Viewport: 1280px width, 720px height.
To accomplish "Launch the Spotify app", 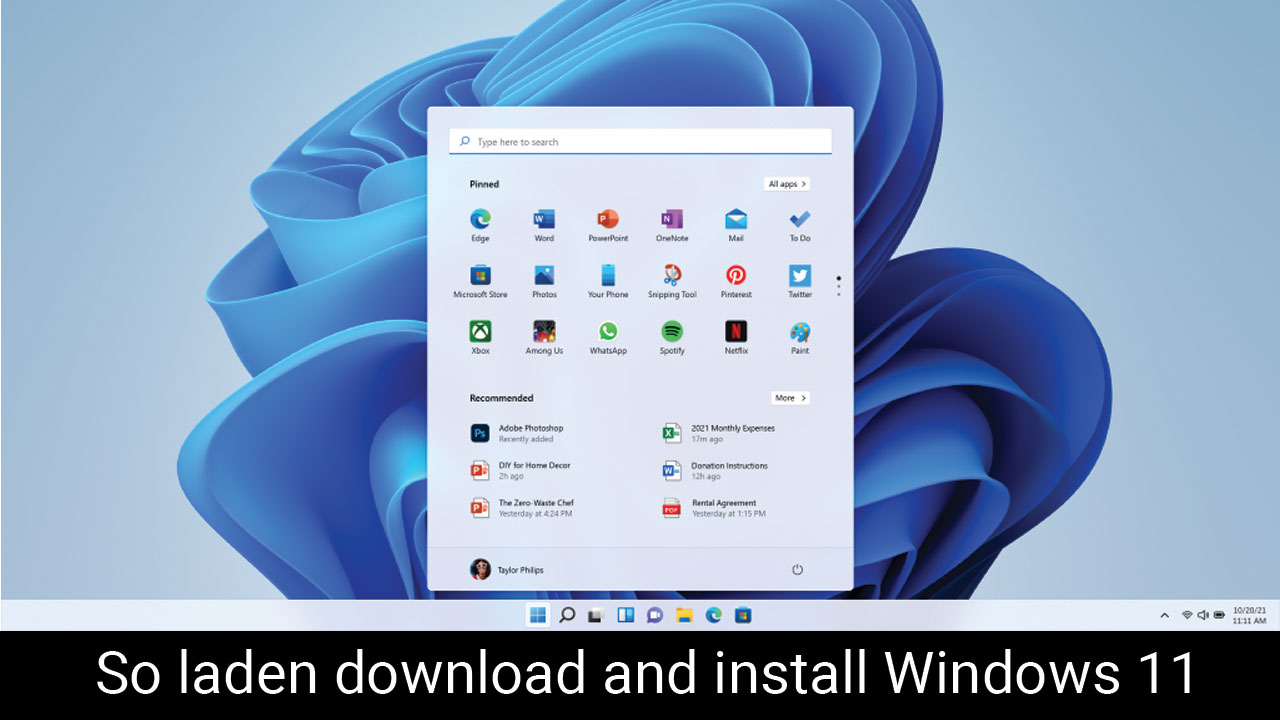I will click(x=672, y=337).
